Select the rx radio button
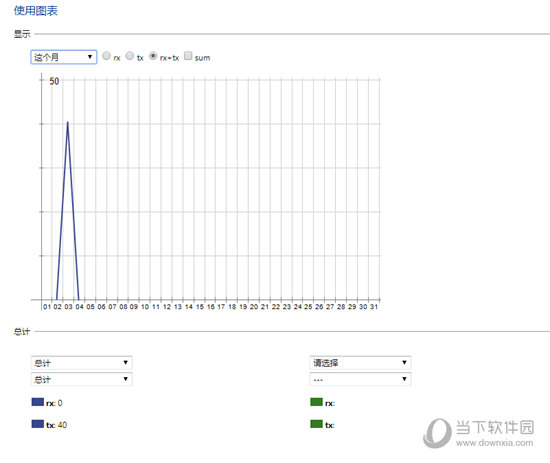550x463 pixels. click(x=106, y=56)
